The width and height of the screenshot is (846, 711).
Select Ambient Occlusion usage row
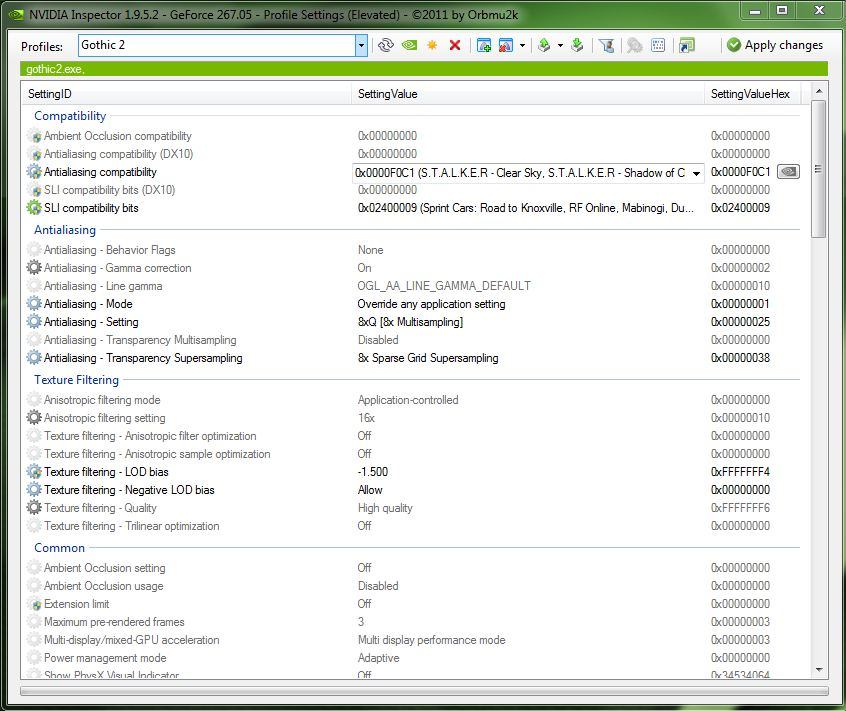pyautogui.click(x=413, y=586)
